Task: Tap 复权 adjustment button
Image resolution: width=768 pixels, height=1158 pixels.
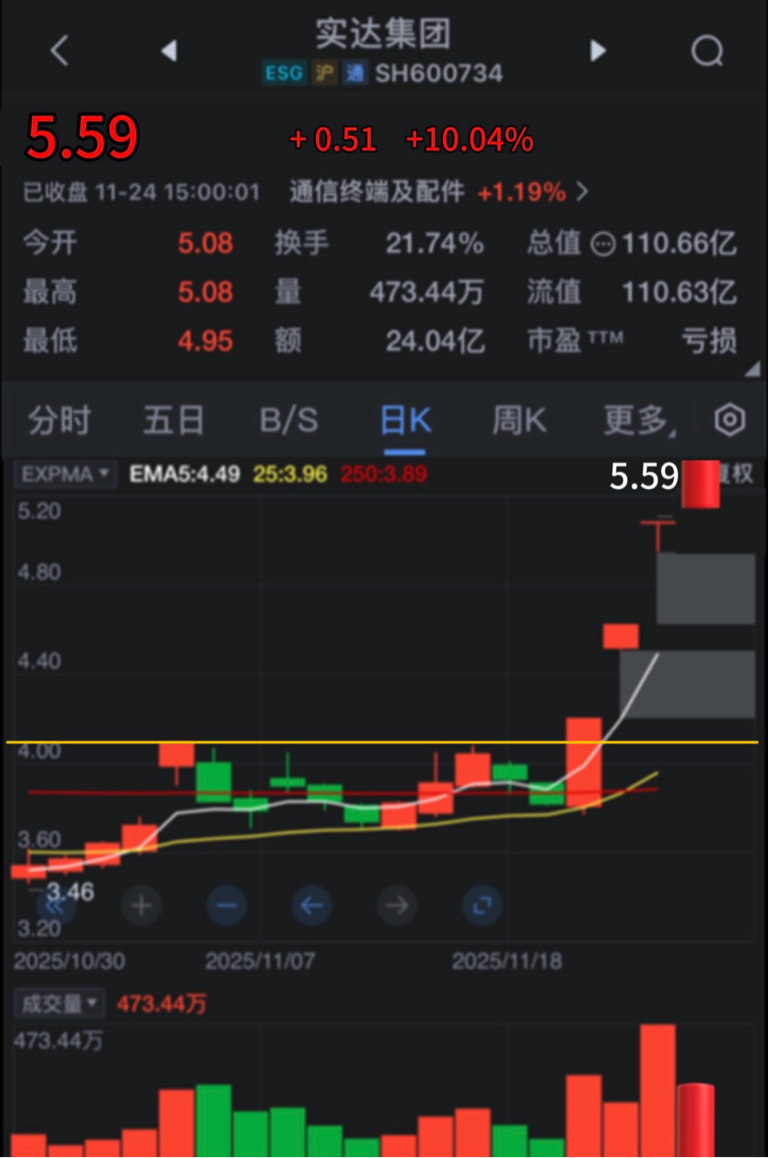Action: tap(736, 473)
